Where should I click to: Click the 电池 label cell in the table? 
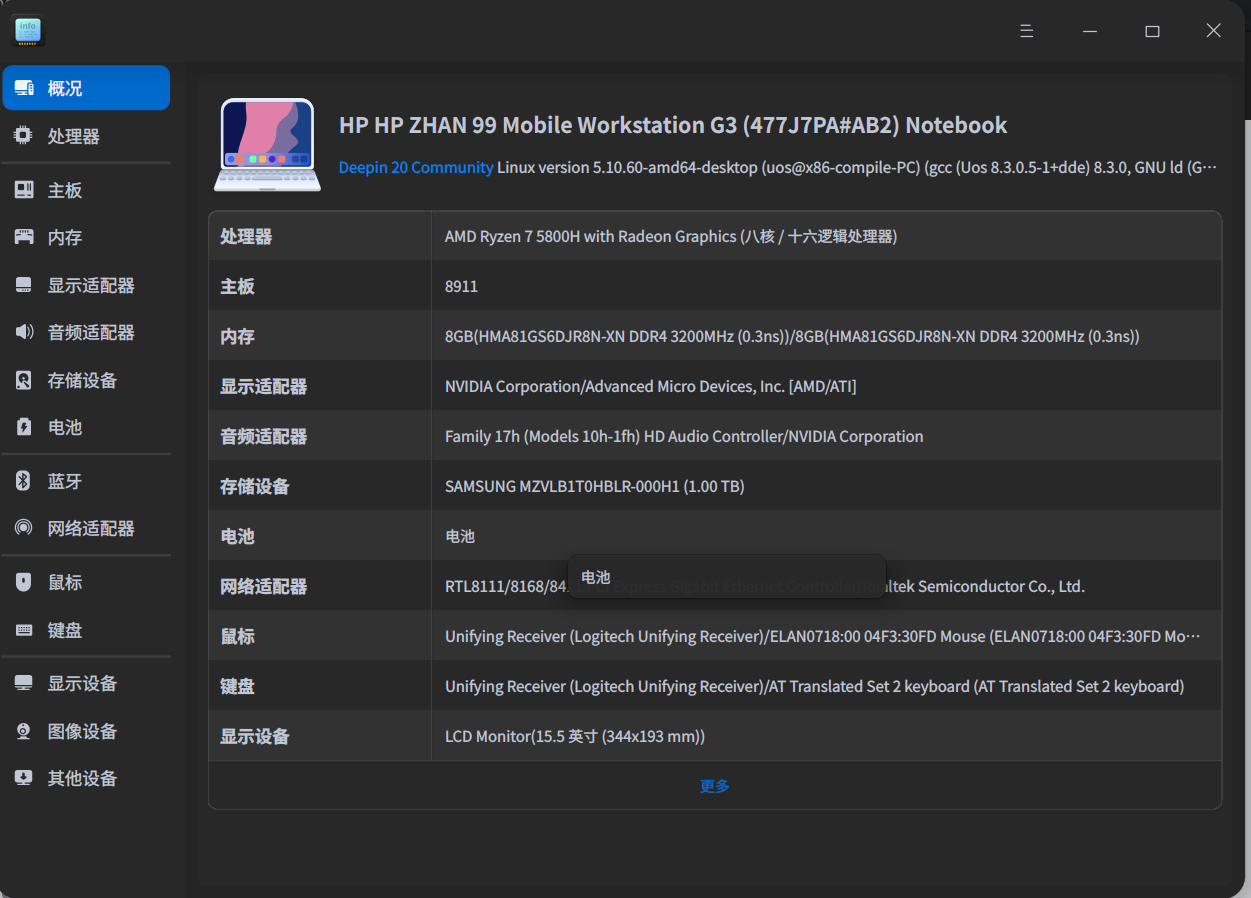[x=320, y=536]
